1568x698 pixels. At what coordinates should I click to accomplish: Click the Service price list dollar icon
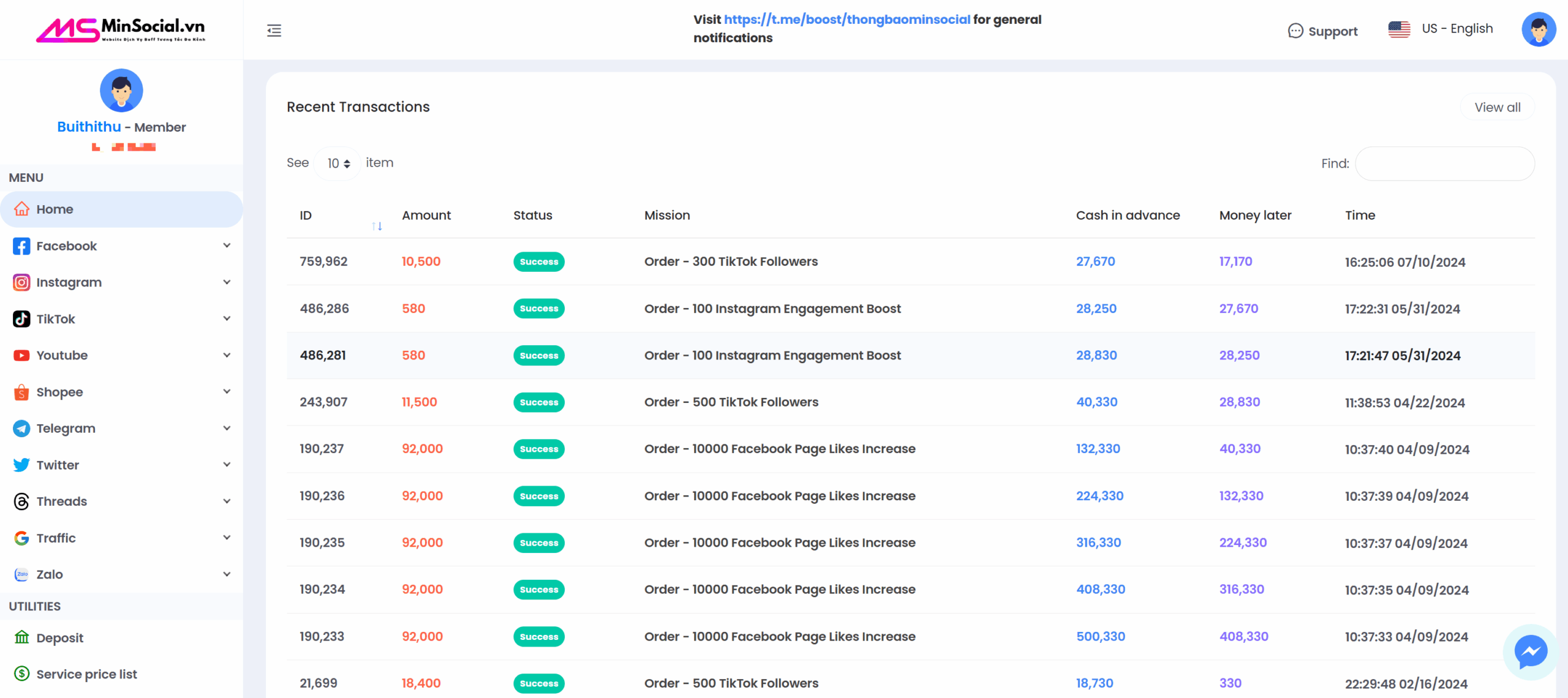coord(21,674)
